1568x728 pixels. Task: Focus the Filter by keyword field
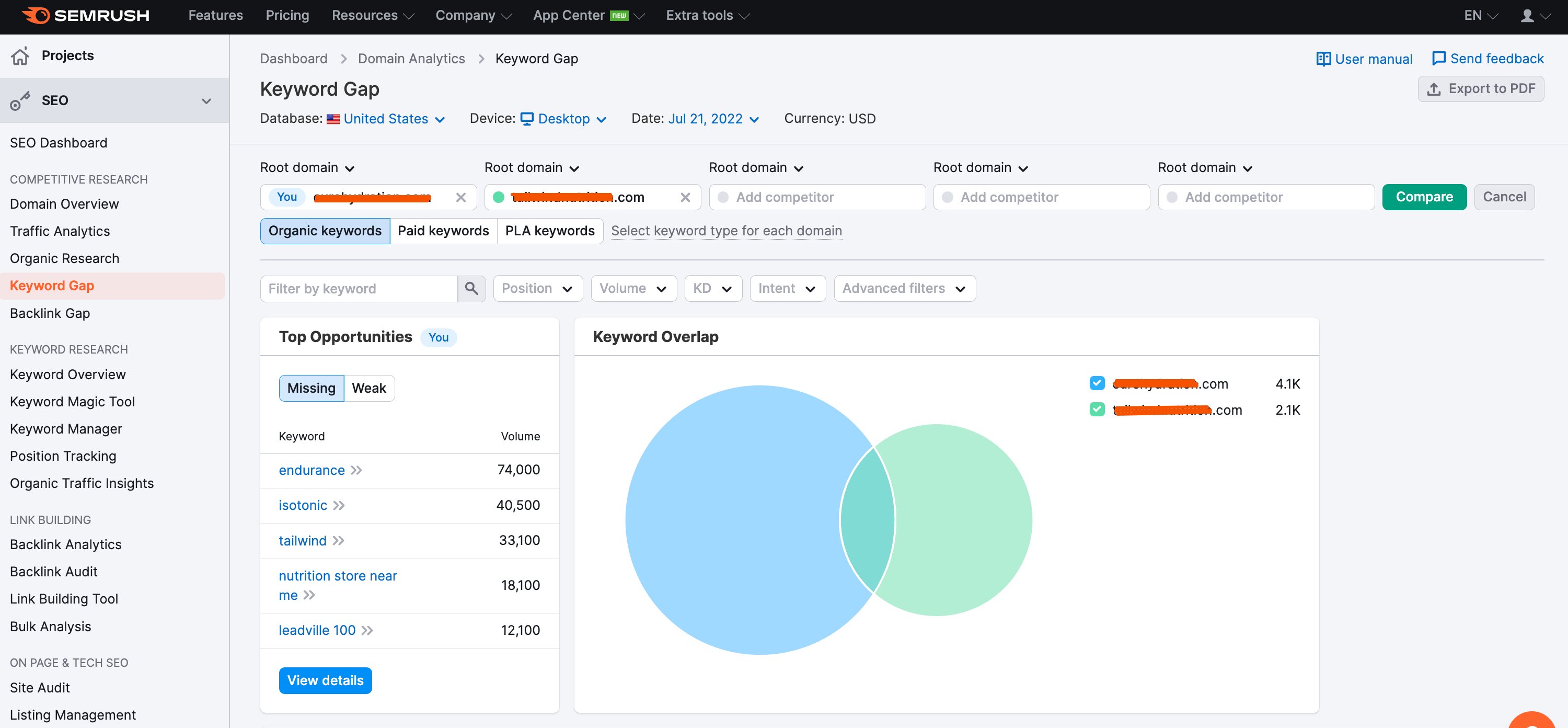359,289
